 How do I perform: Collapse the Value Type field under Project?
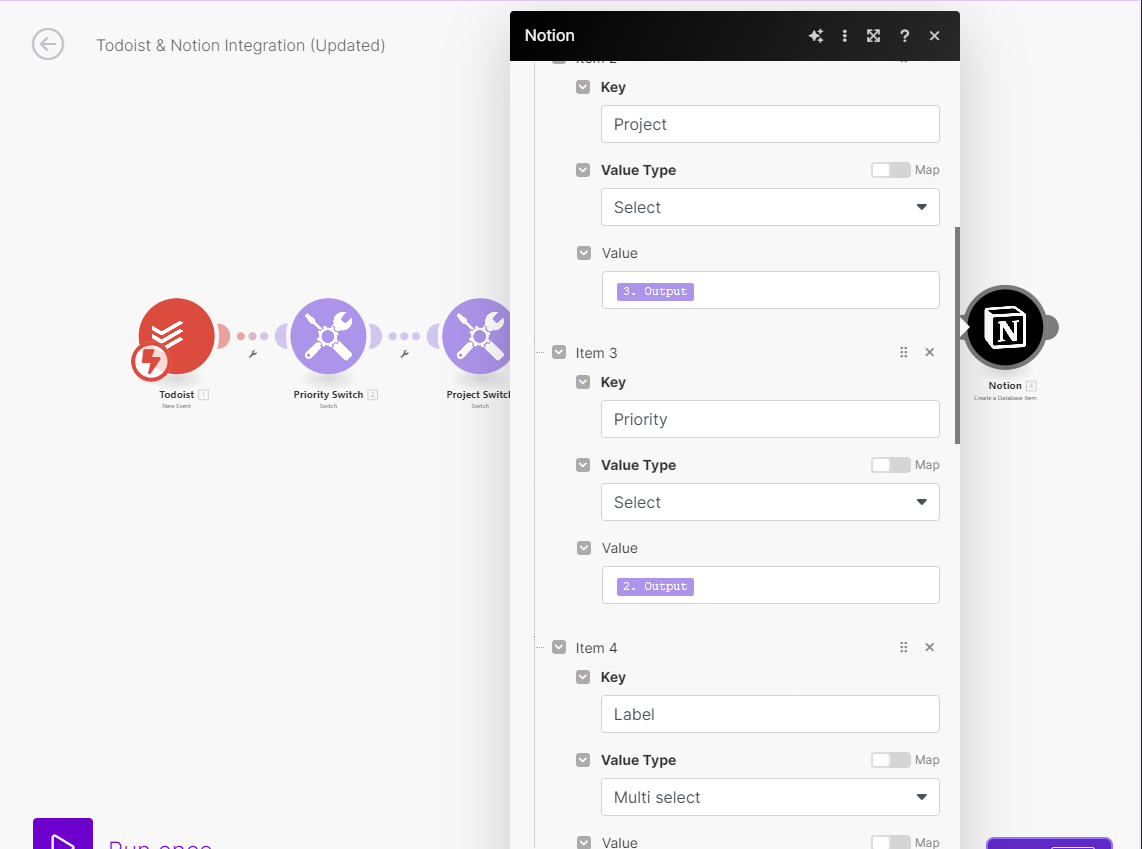click(x=583, y=170)
